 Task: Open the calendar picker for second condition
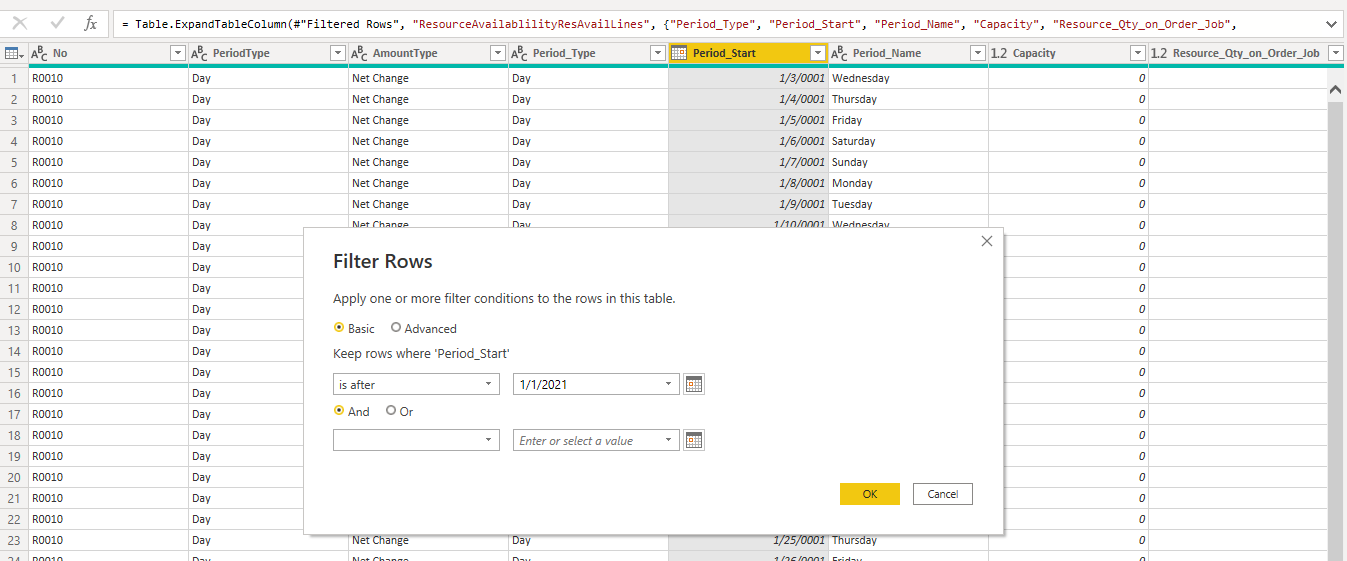point(694,440)
